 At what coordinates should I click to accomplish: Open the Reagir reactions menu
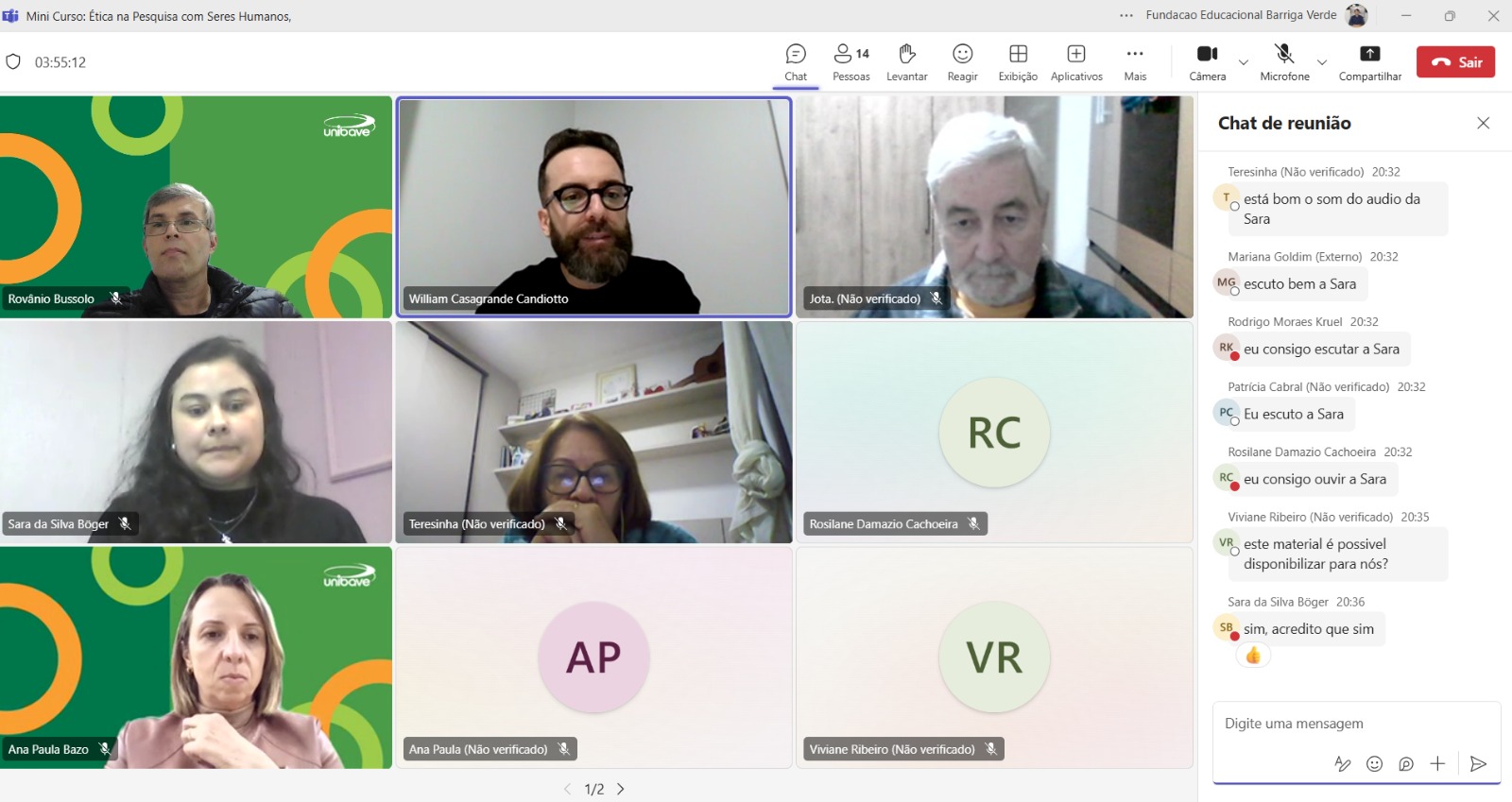pyautogui.click(x=962, y=62)
